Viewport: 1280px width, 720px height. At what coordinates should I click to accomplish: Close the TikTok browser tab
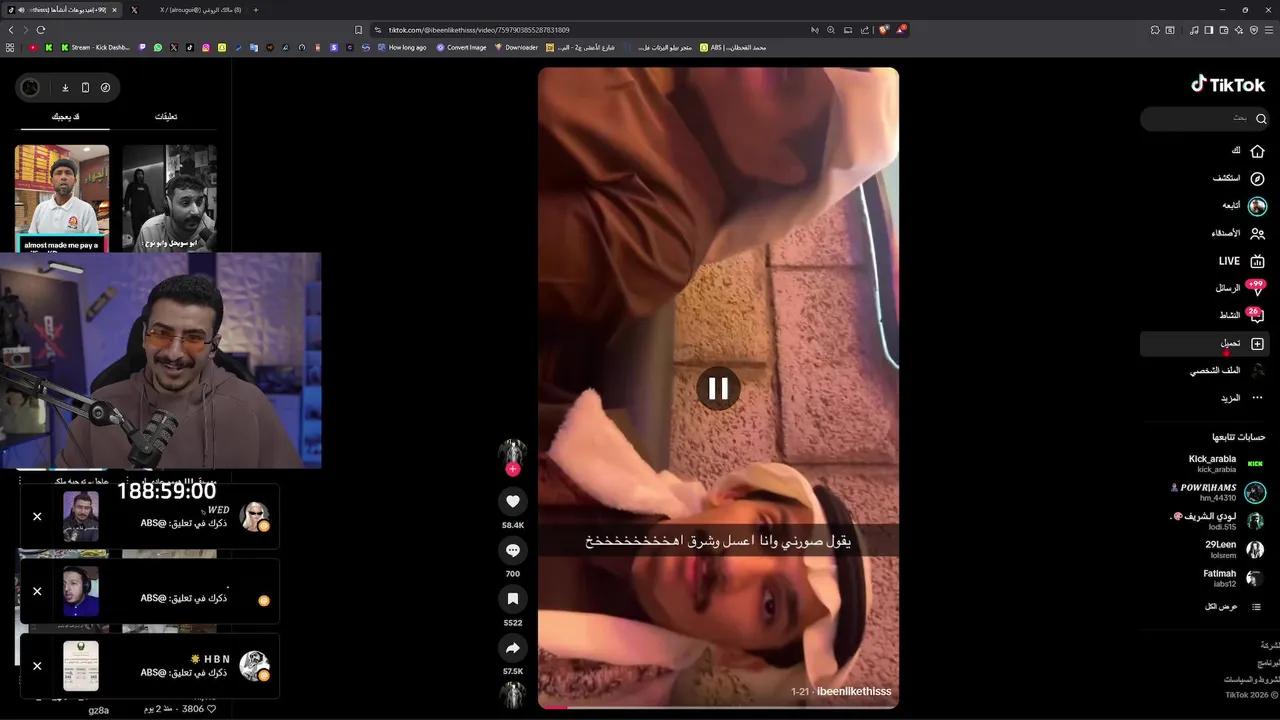click(x=114, y=10)
